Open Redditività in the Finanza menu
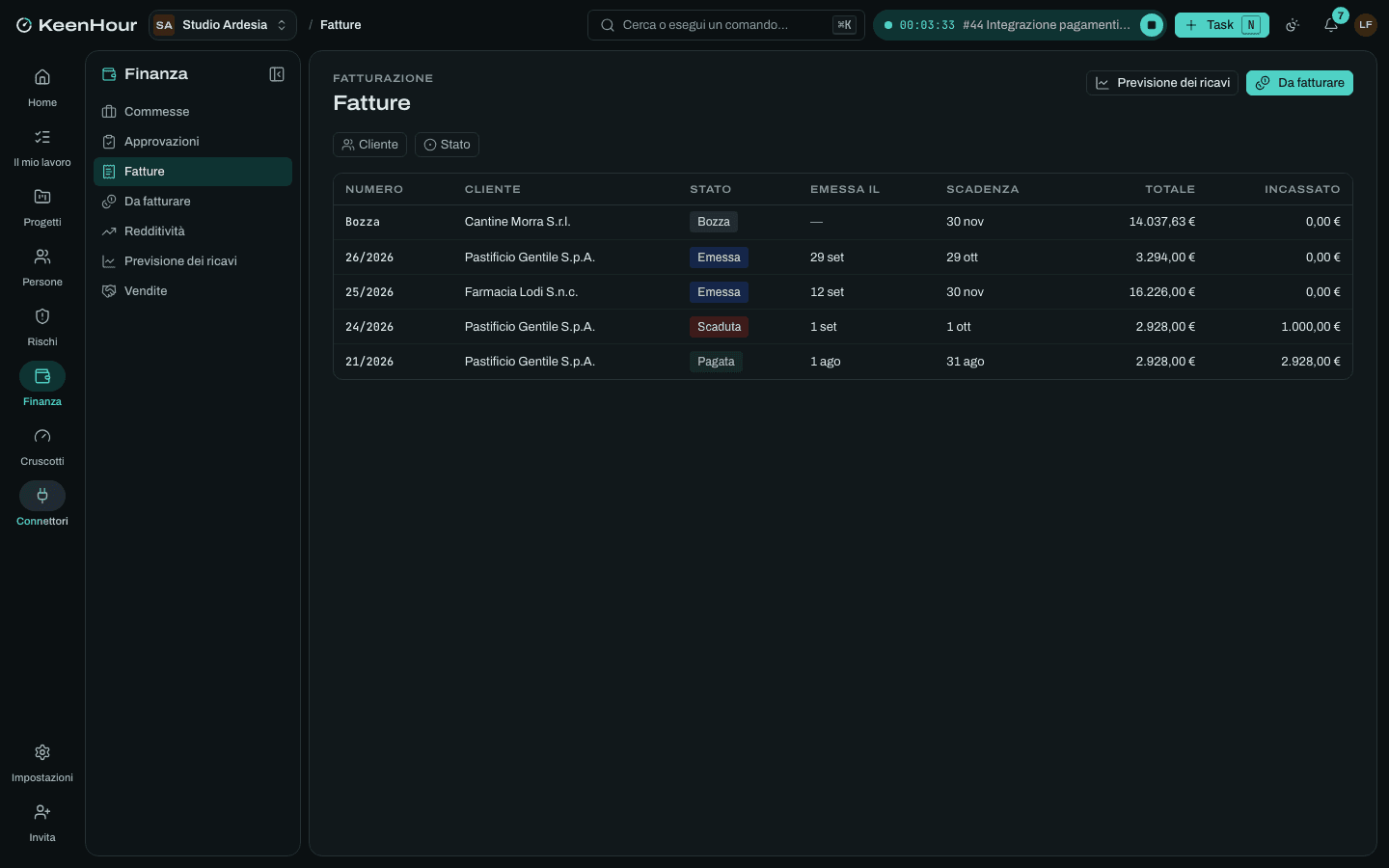 [193, 231]
